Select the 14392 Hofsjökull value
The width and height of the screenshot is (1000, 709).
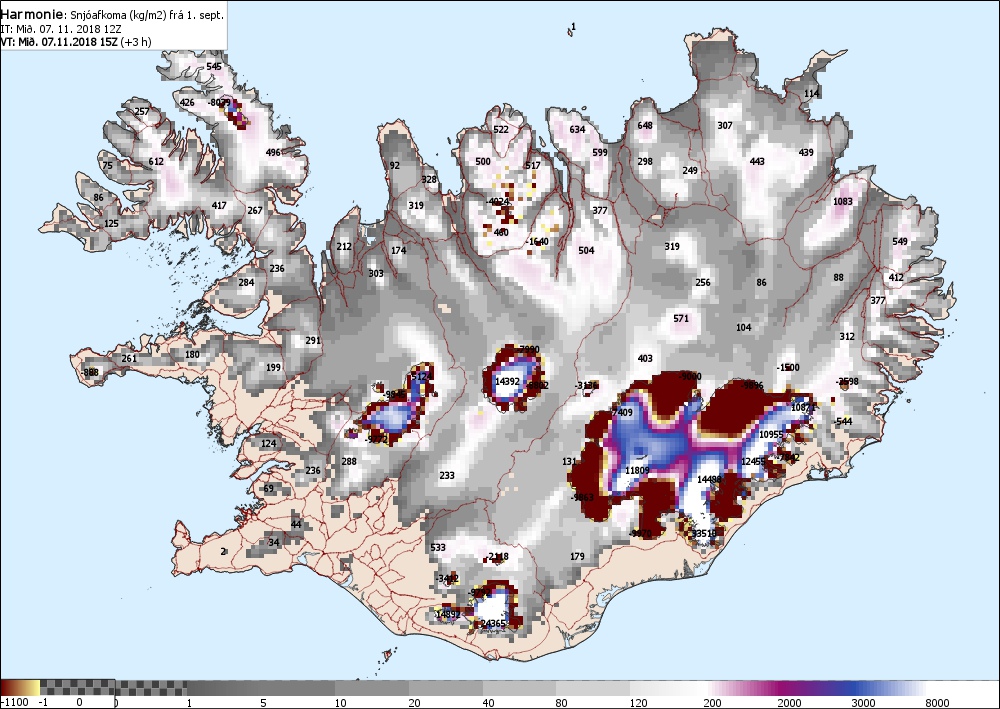pyautogui.click(x=508, y=381)
